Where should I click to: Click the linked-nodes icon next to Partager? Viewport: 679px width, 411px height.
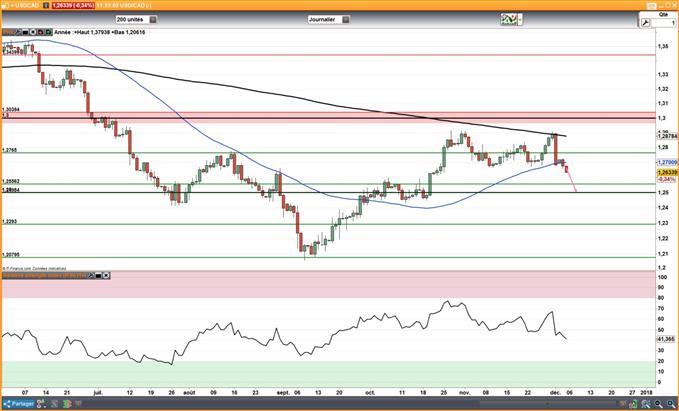point(41,404)
